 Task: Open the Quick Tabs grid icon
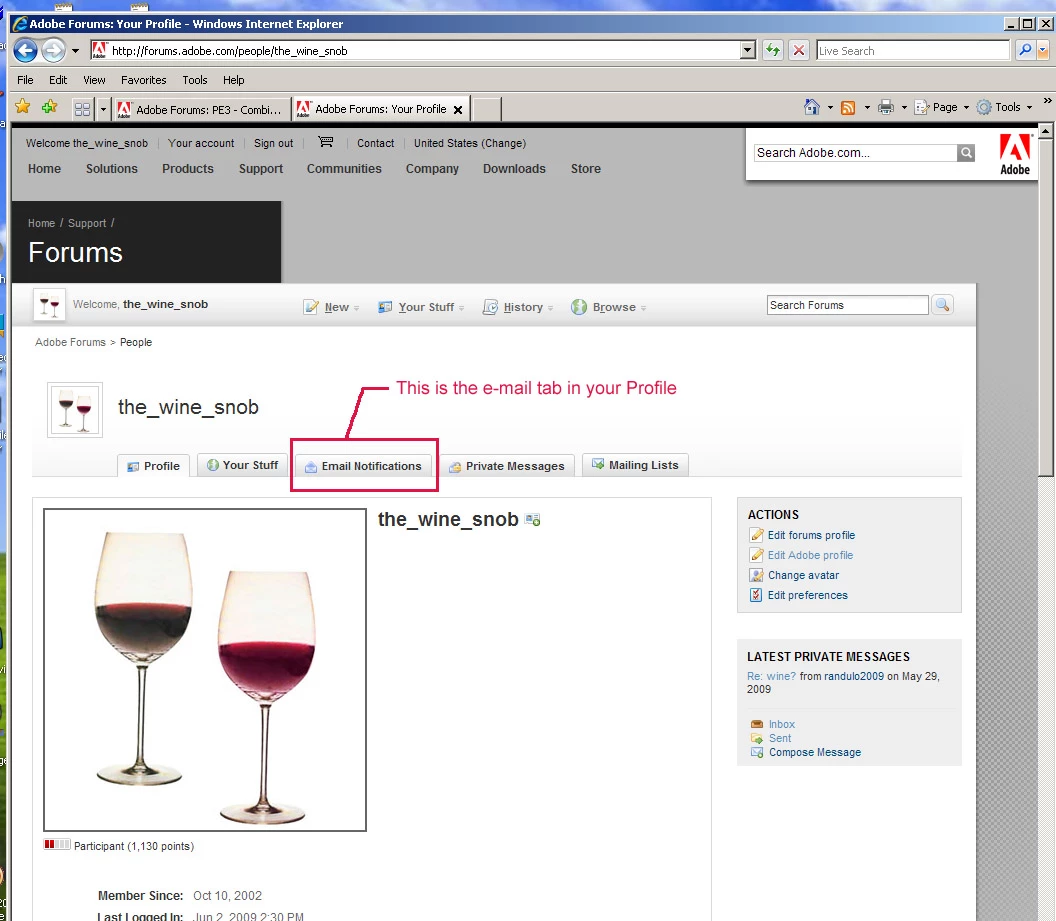pyautogui.click(x=82, y=109)
